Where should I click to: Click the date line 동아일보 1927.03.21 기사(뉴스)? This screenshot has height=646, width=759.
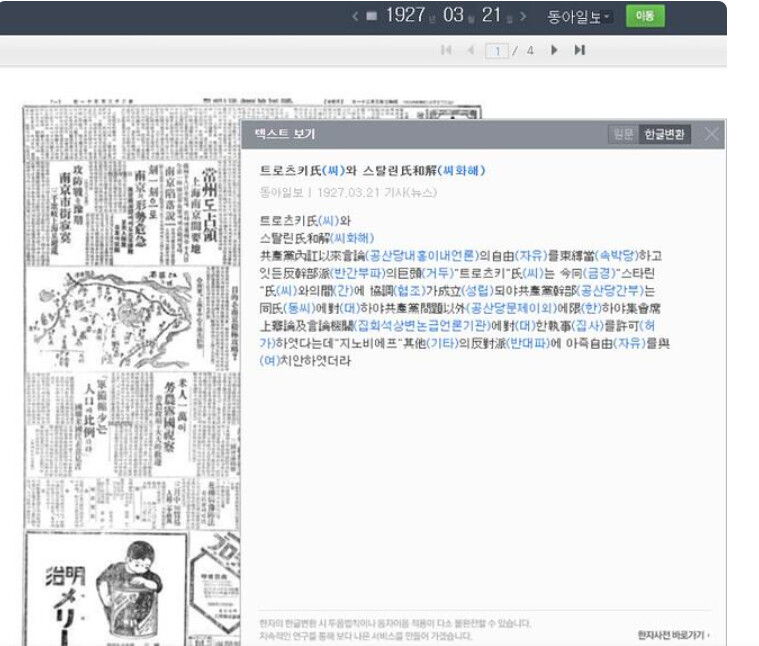[x=348, y=193]
